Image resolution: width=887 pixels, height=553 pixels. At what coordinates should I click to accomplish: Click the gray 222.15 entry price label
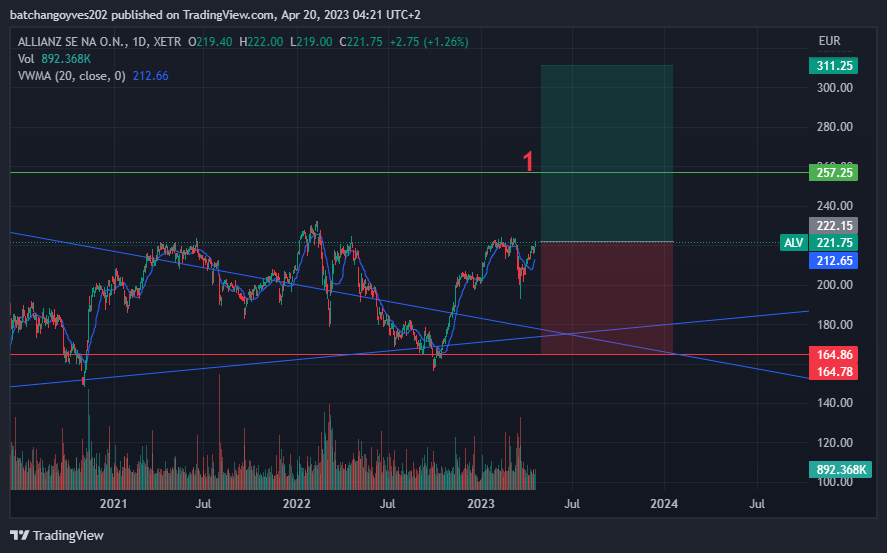tap(833, 226)
